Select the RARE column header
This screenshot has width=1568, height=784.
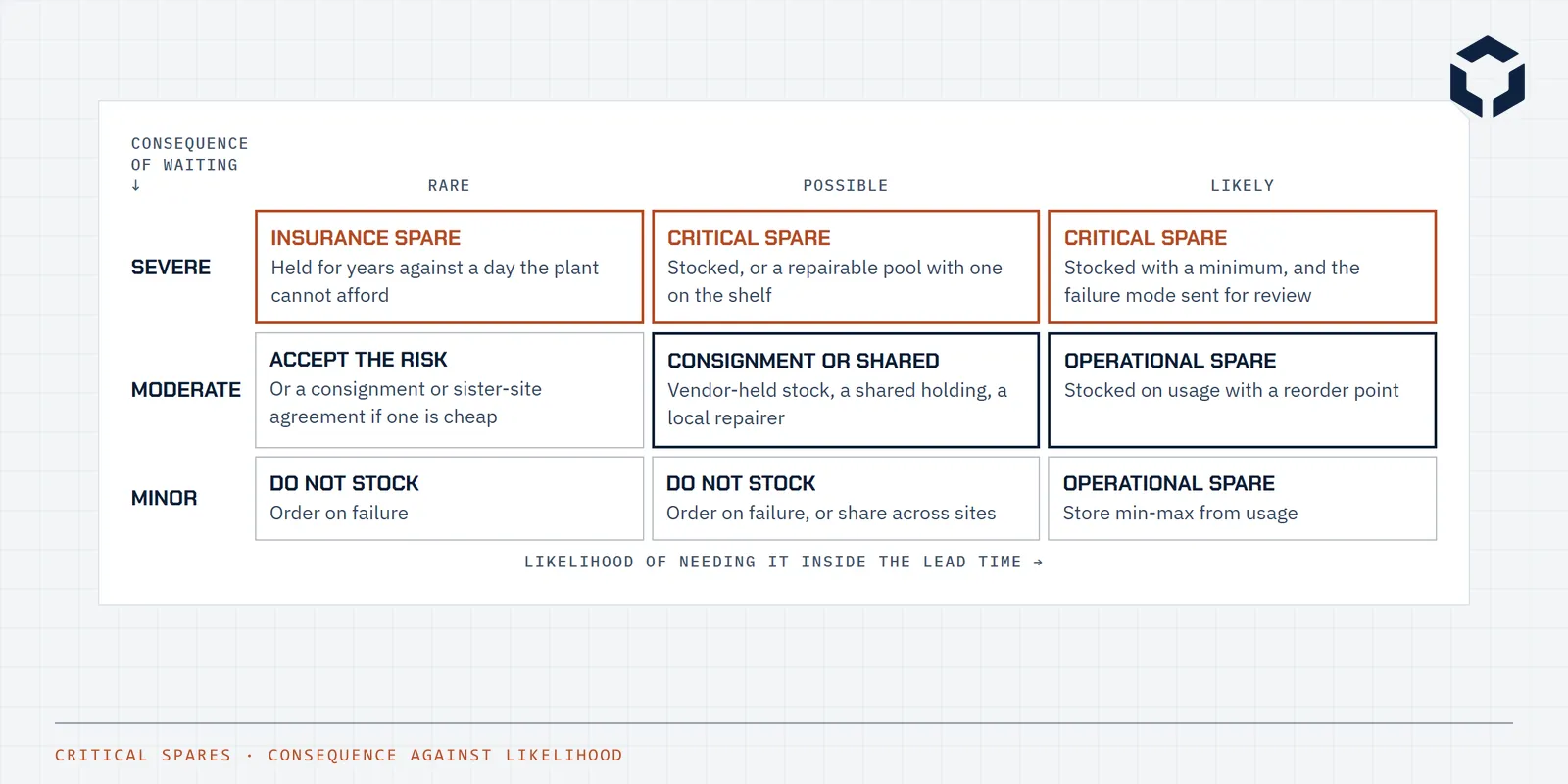pyautogui.click(x=449, y=186)
